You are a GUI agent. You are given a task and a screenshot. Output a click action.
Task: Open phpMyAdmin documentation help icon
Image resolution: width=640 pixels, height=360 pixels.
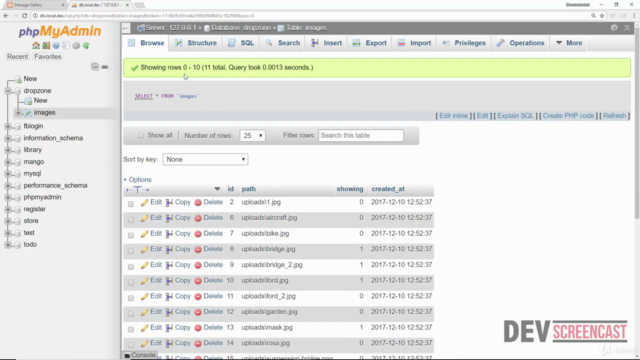coord(56,45)
